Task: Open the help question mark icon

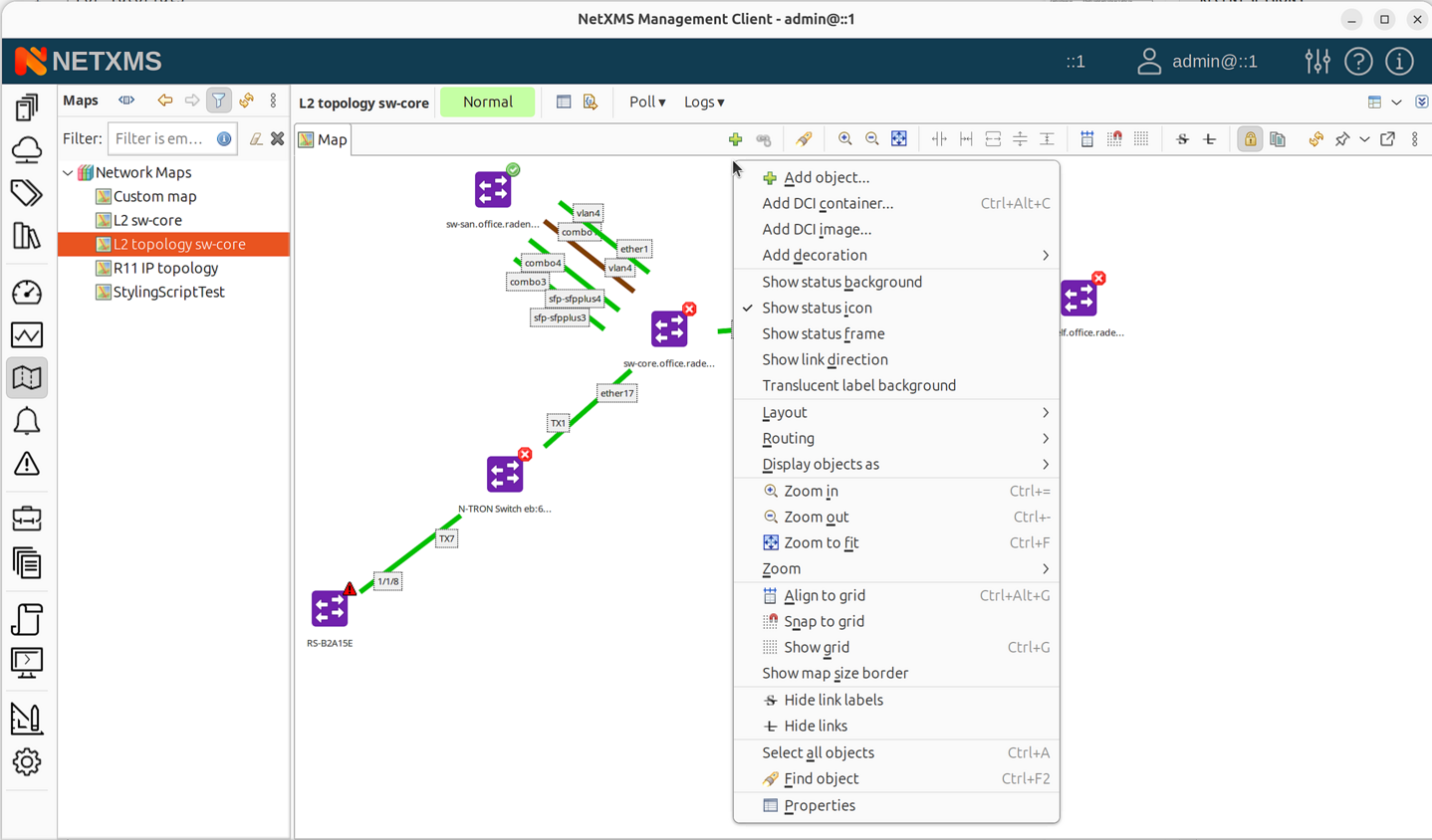Action: pos(1358,62)
